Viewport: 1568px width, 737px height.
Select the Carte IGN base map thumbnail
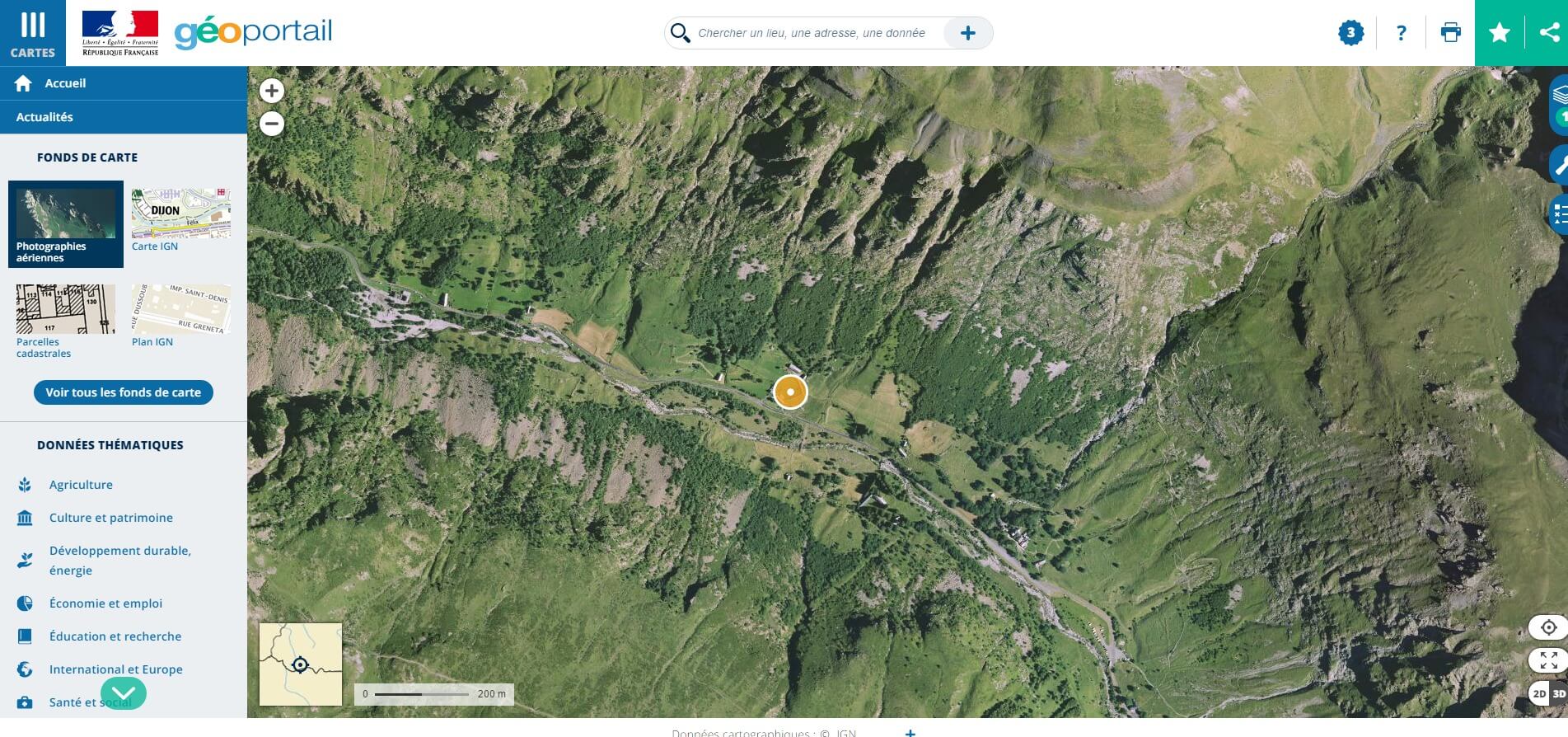(180, 219)
